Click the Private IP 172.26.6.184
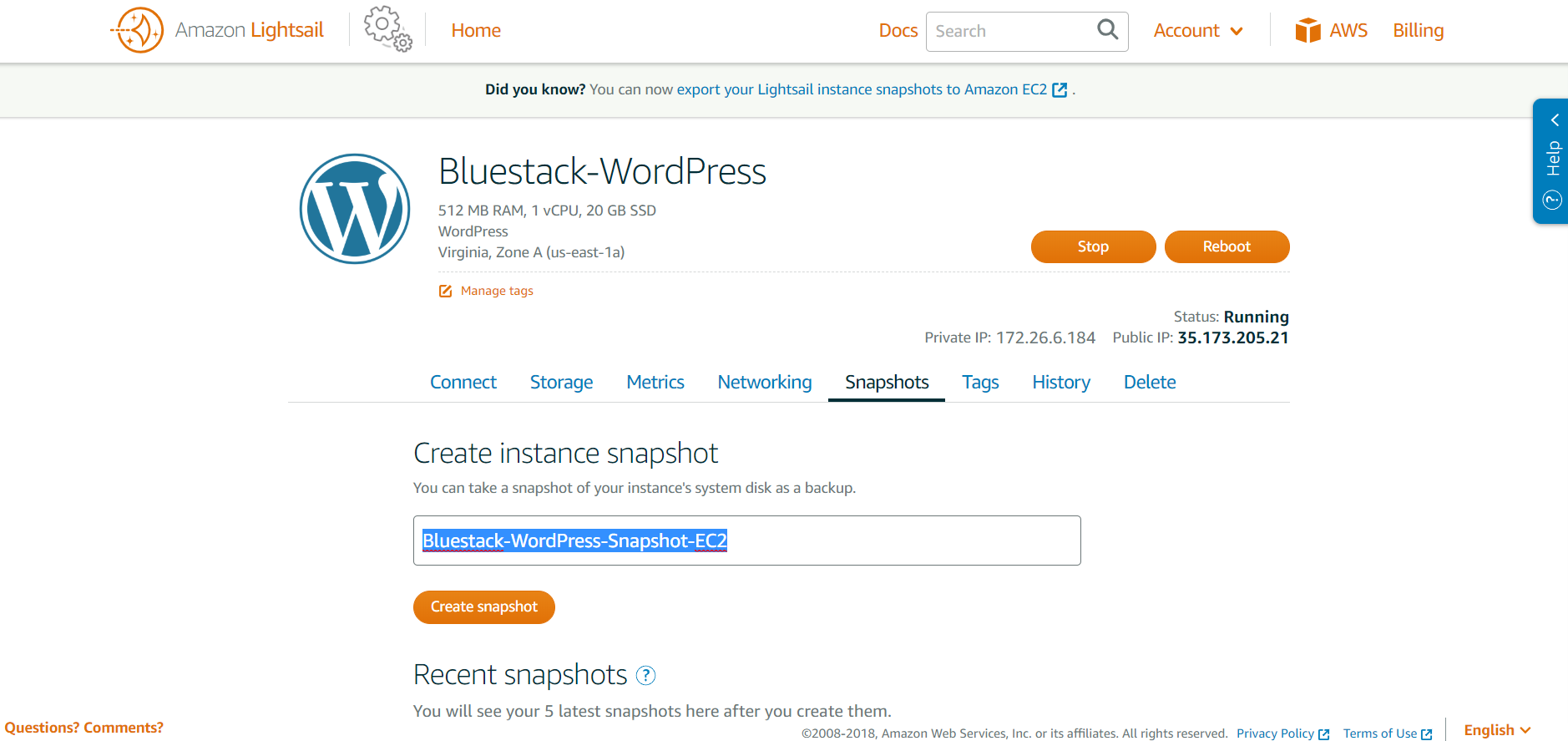The image size is (1568, 741). click(x=1045, y=338)
